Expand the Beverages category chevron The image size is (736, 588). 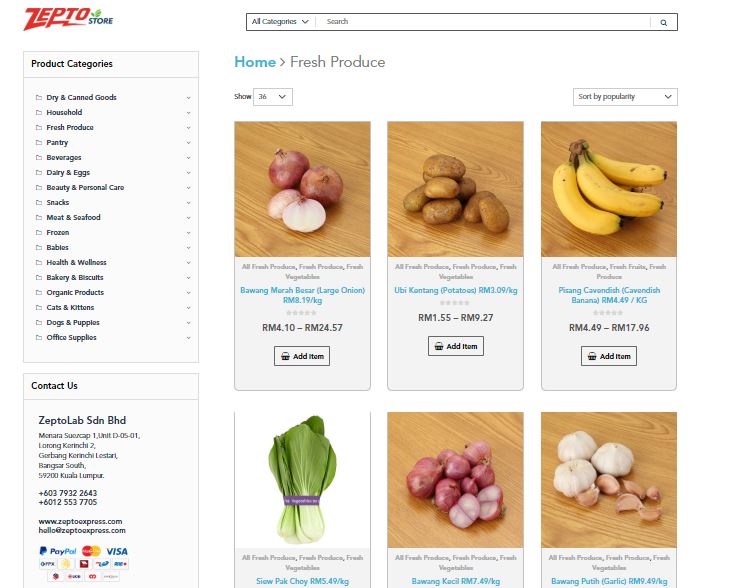(188, 158)
